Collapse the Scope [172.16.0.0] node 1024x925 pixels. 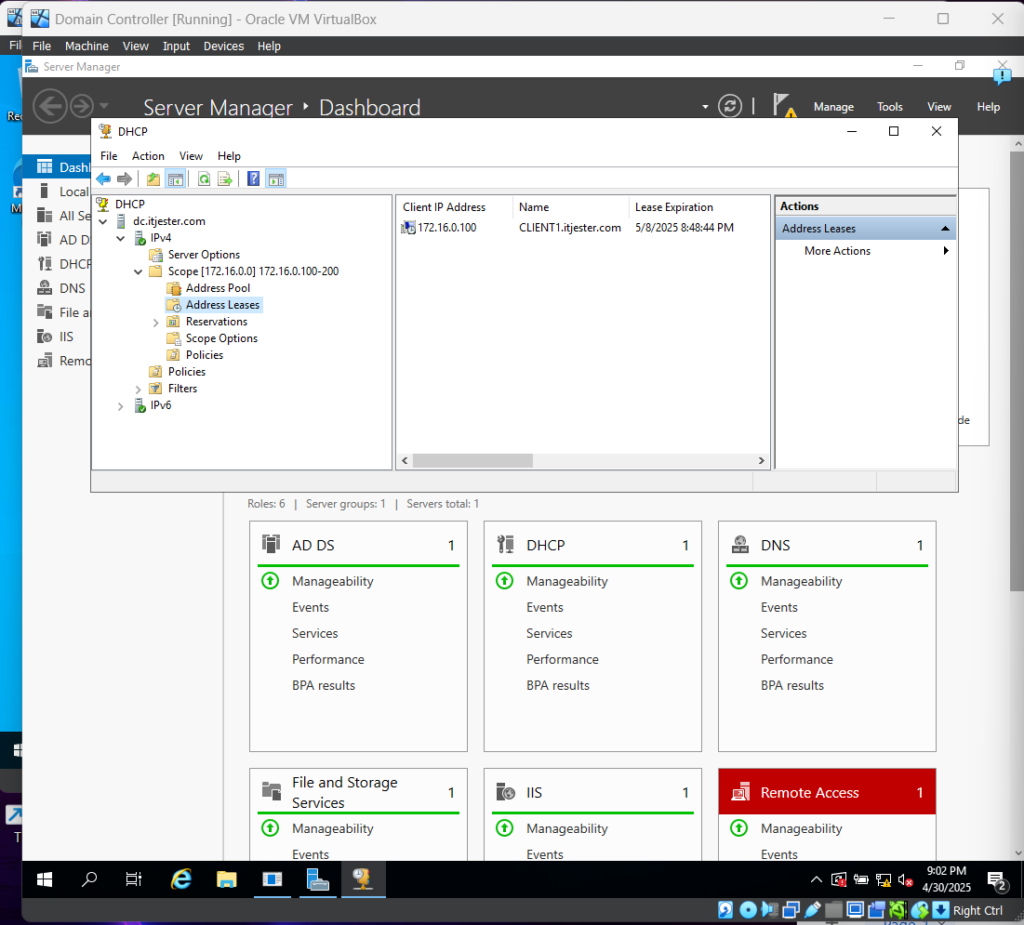click(138, 272)
